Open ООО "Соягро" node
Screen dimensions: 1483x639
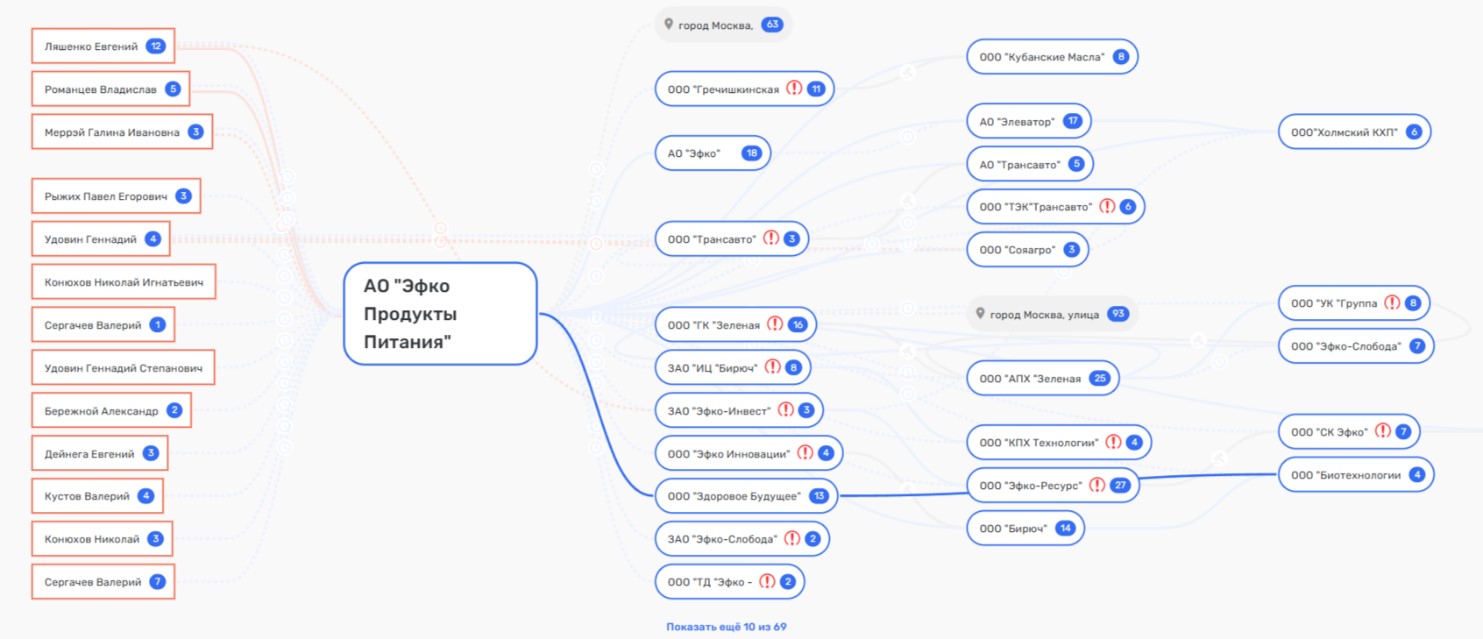[x=1027, y=250]
